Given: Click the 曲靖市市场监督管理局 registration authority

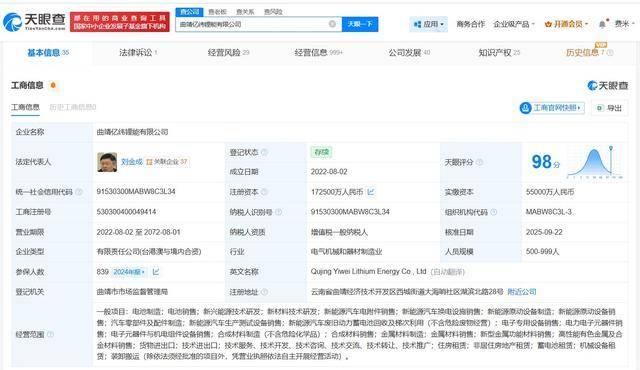Looking at the screenshot, I should pyautogui.click(x=132, y=292).
